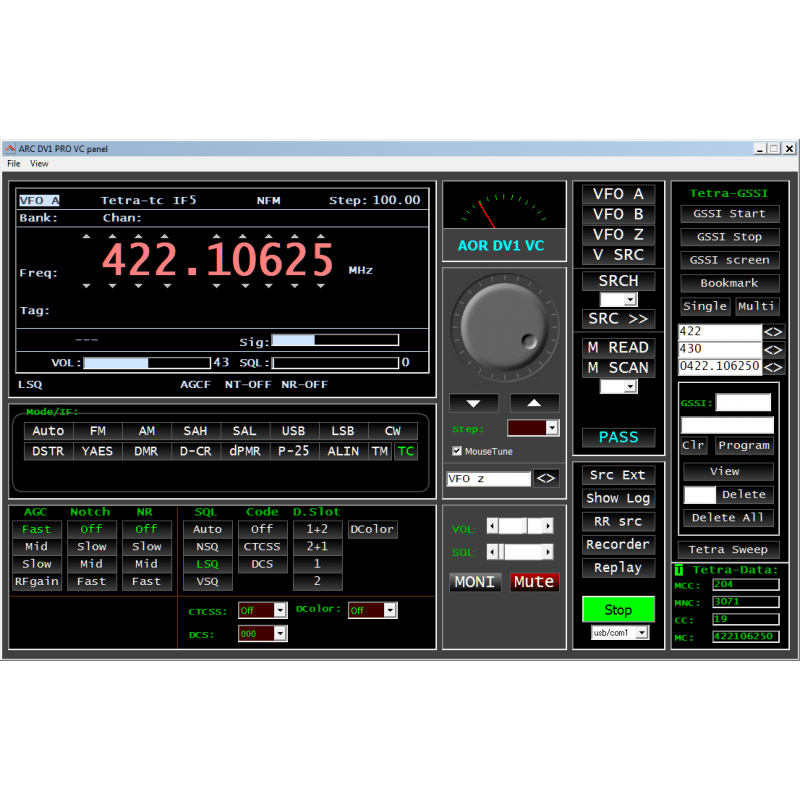
Task: Click the <> button beside the 422 field
Action: tap(773, 332)
